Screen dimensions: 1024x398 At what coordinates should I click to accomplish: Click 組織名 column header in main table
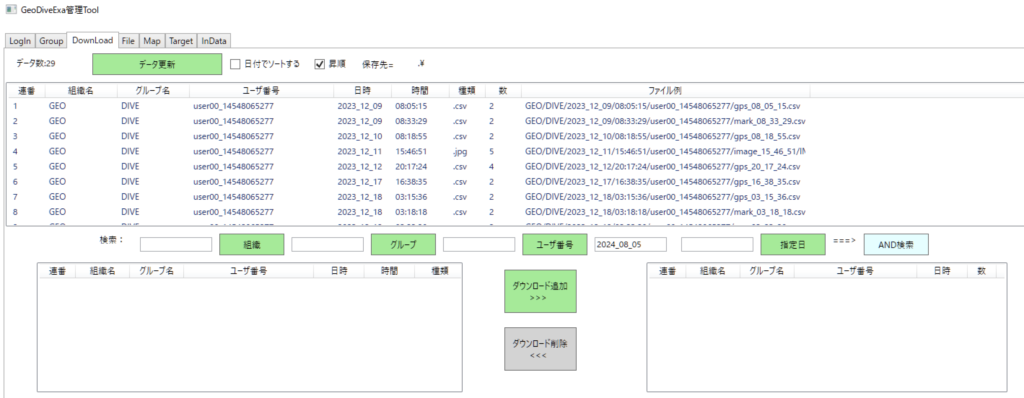tap(81, 91)
